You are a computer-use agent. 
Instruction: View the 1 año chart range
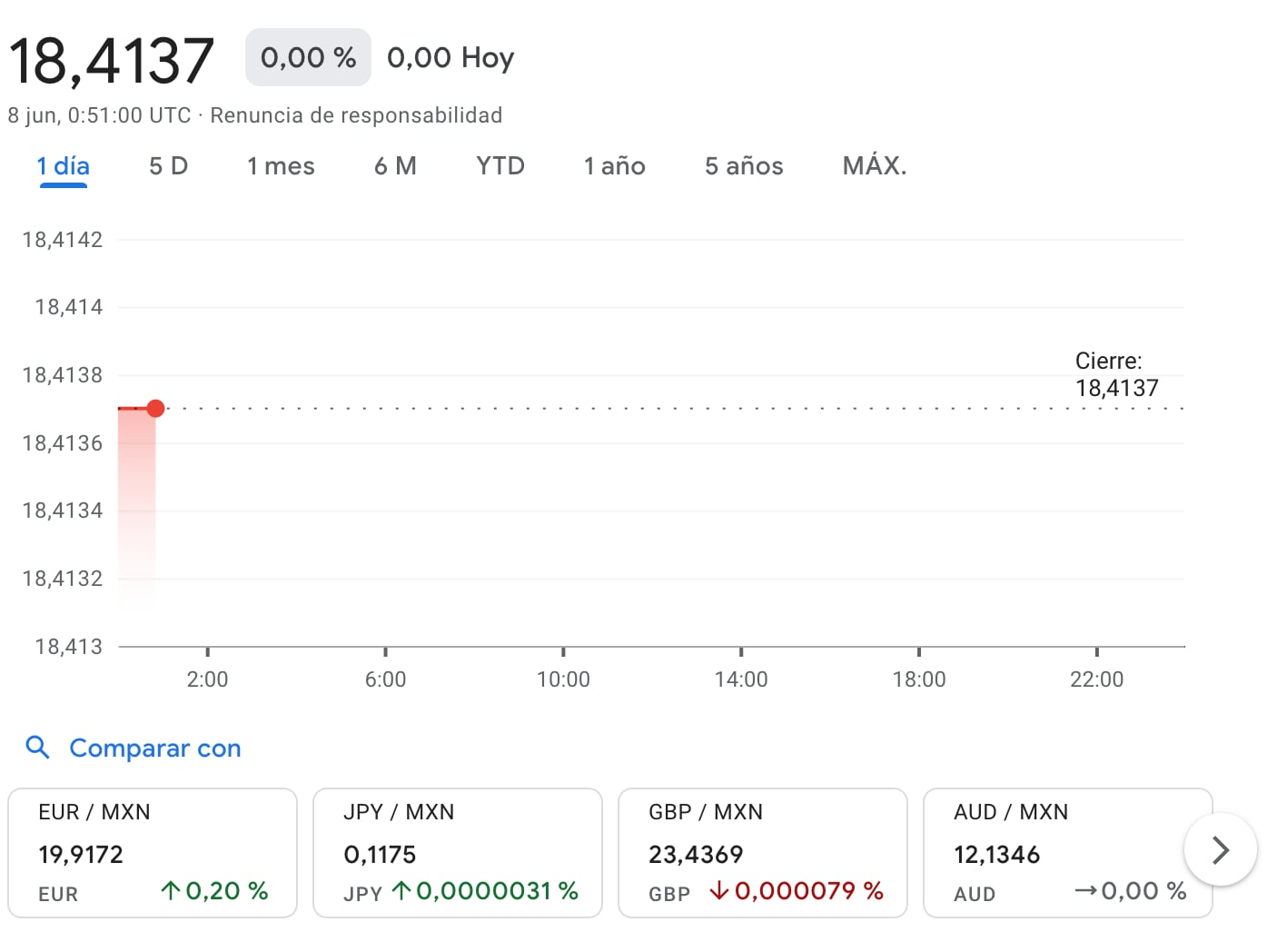pos(614,166)
